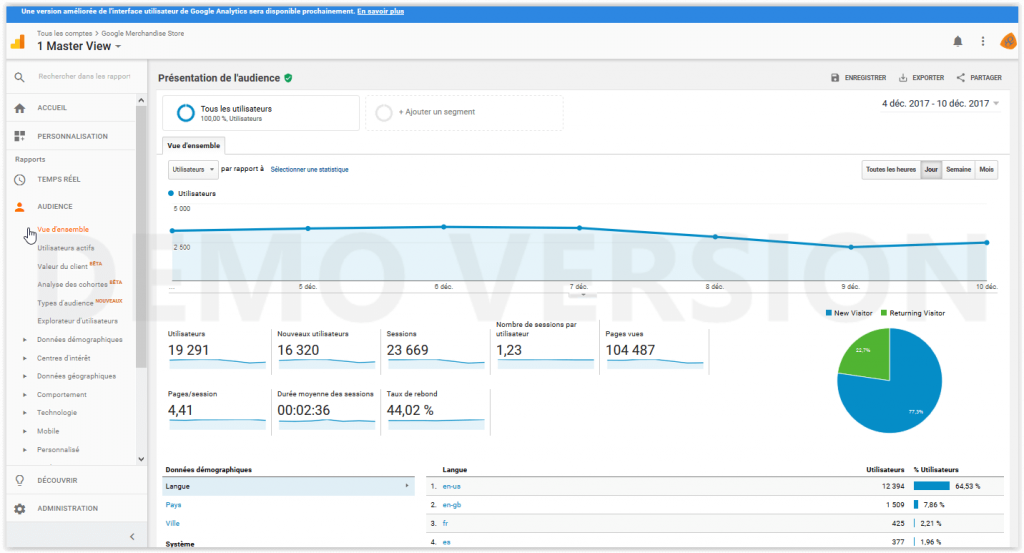The width and height of the screenshot is (1024, 553).
Task: Open the Utilisateurs metric dropdown
Action: pos(193,170)
